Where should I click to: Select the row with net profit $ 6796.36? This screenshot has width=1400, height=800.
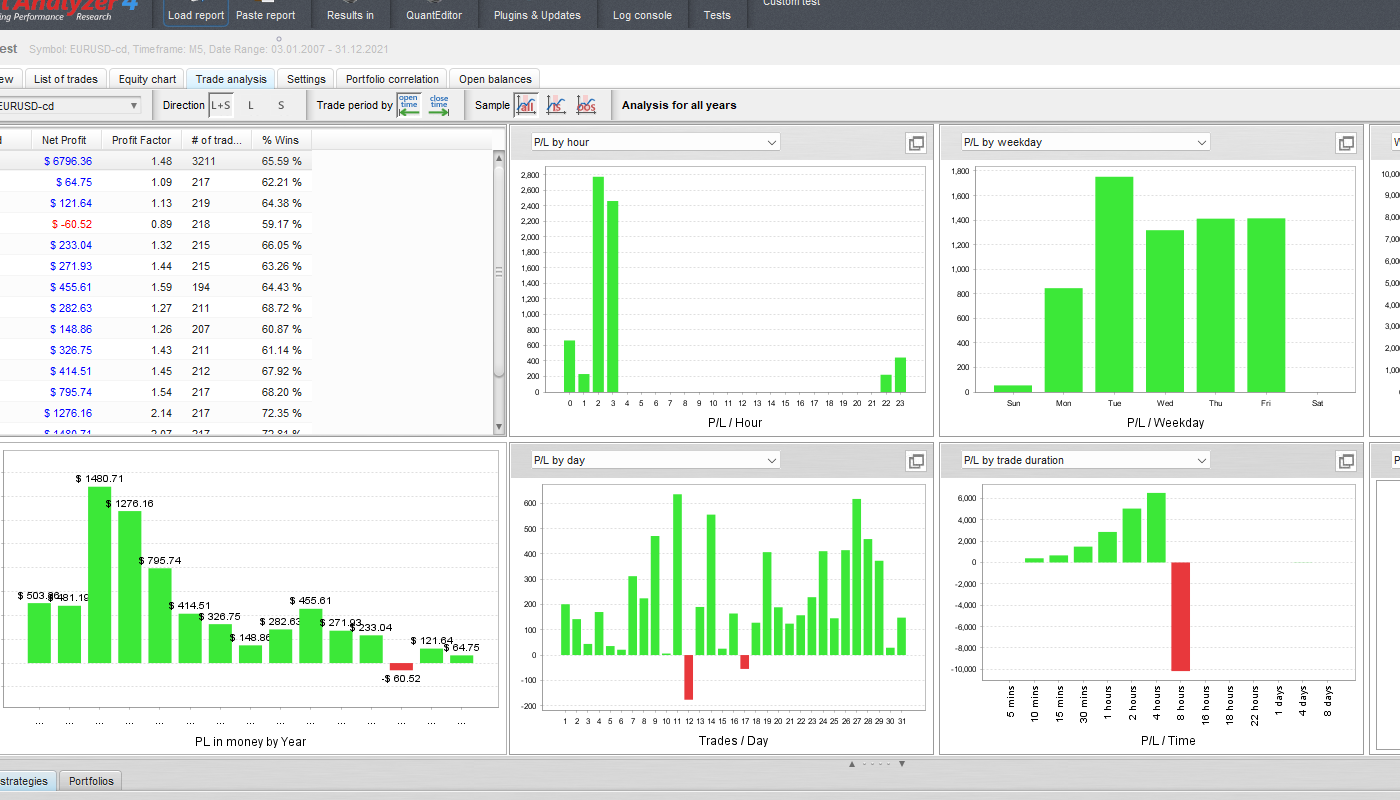tap(155, 161)
